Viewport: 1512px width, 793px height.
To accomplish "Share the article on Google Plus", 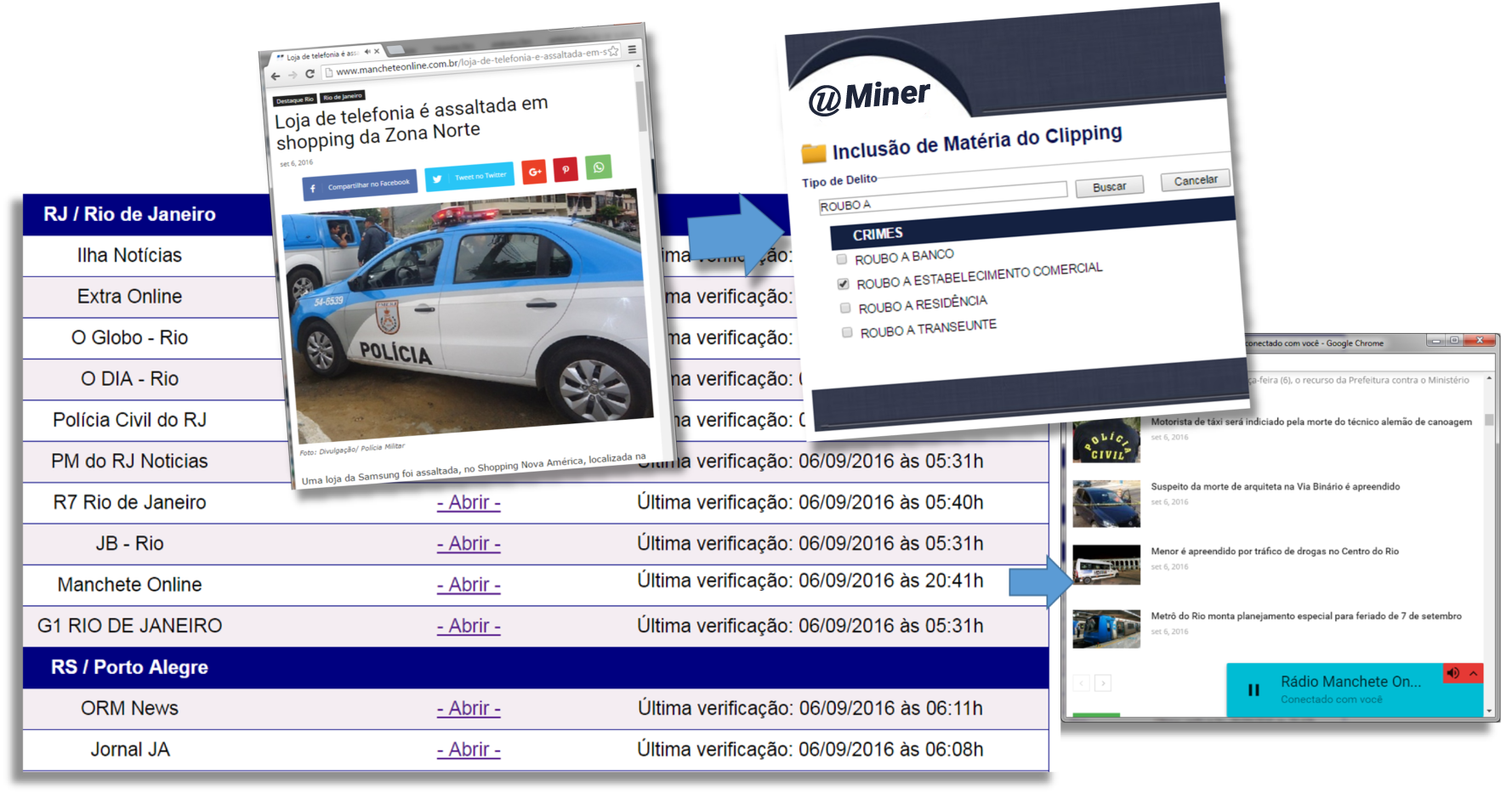I will tap(534, 172).
